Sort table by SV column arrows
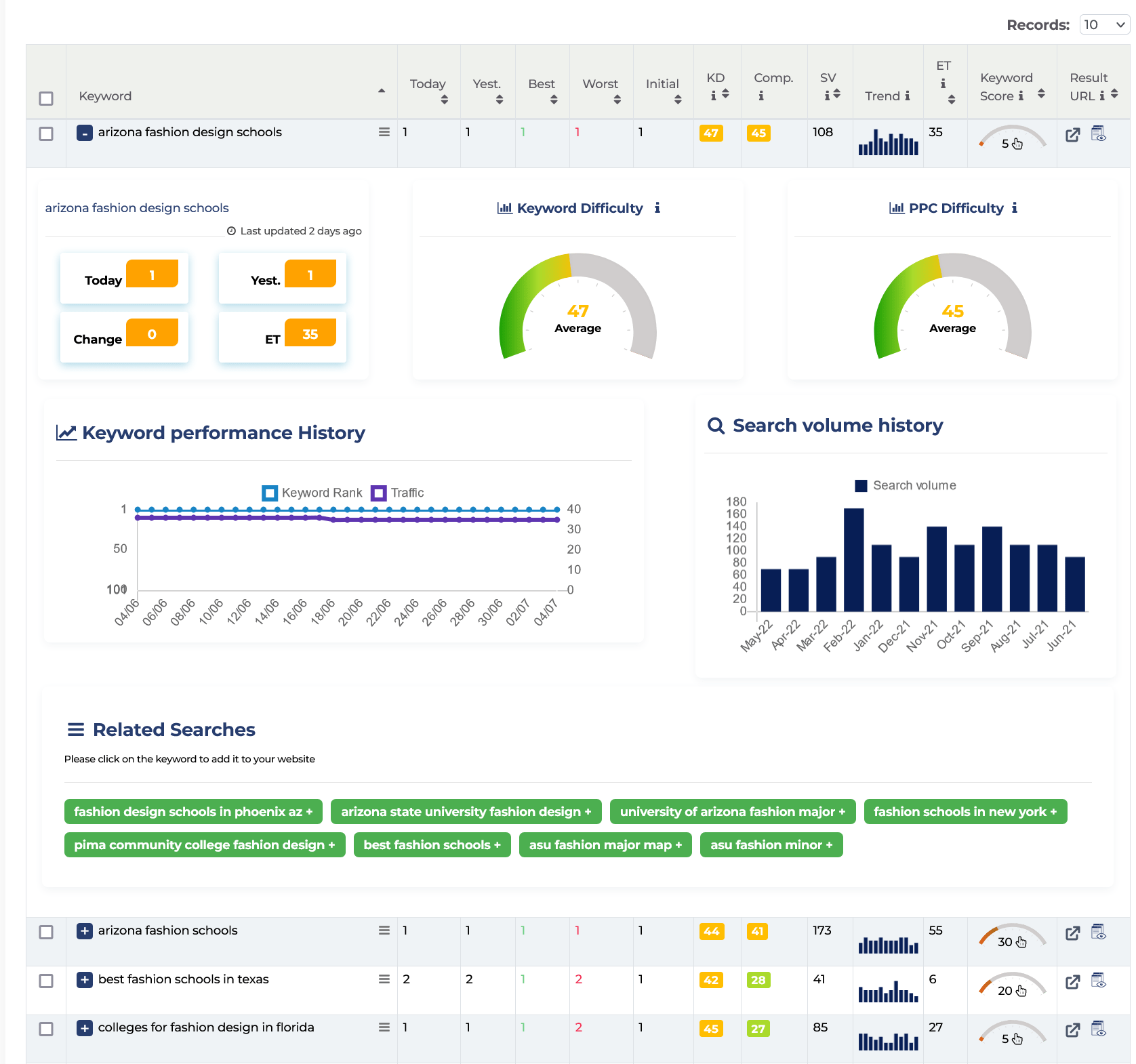The image size is (1136, 1064). (836, 94)
